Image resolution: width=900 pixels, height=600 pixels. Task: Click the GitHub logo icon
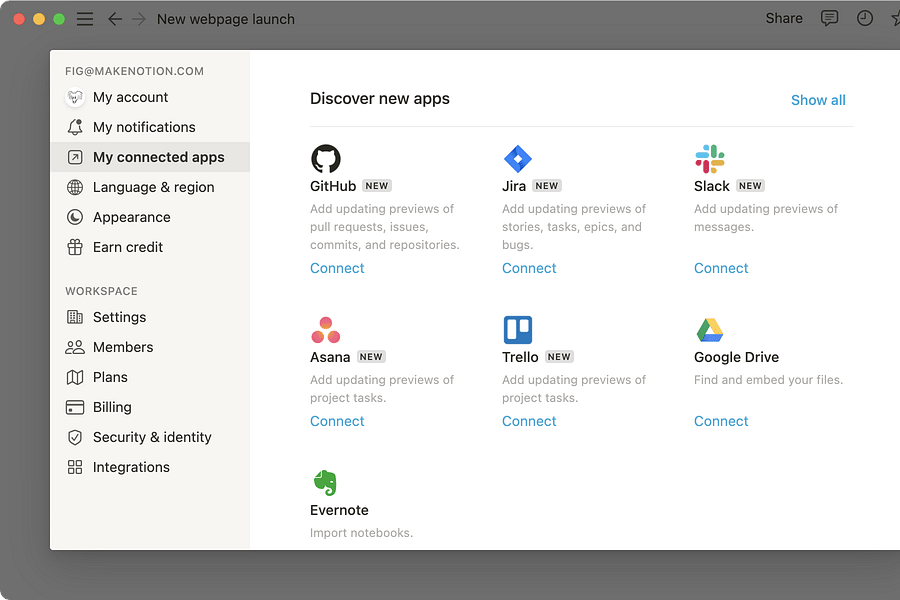326,158
